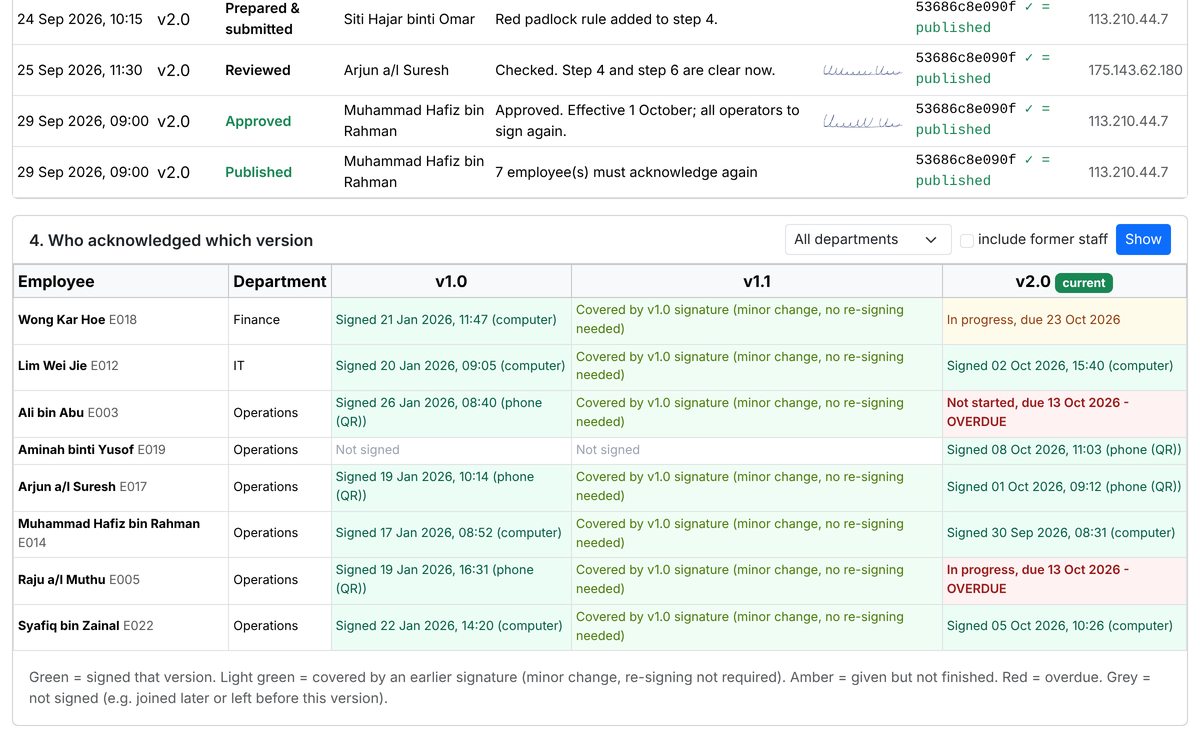Tick the include former staff checkbox
The height and width of the screenshot is (750, 1200).
click(x=967, y=240)
